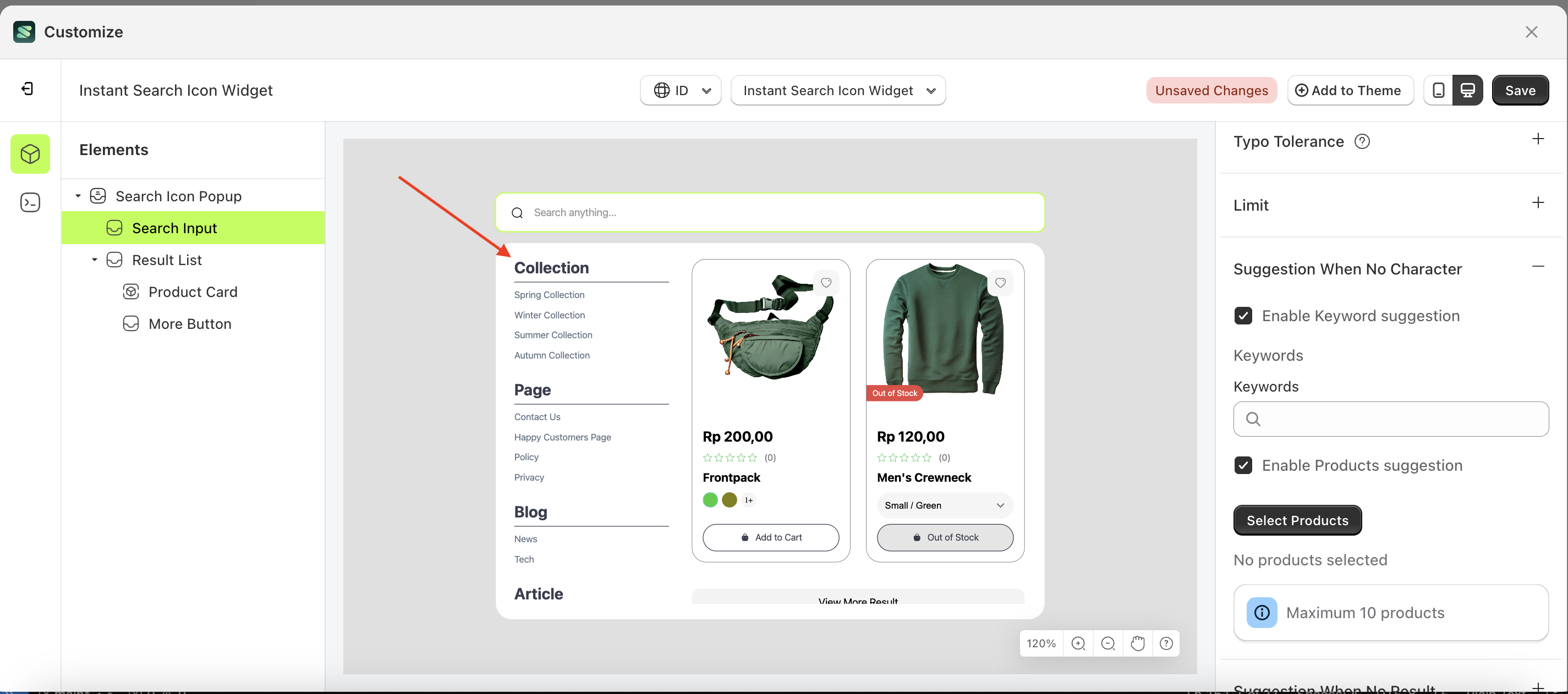Switch to mobile preview icon
This screenshot has height=694, width=1568.
point(1438,90)
